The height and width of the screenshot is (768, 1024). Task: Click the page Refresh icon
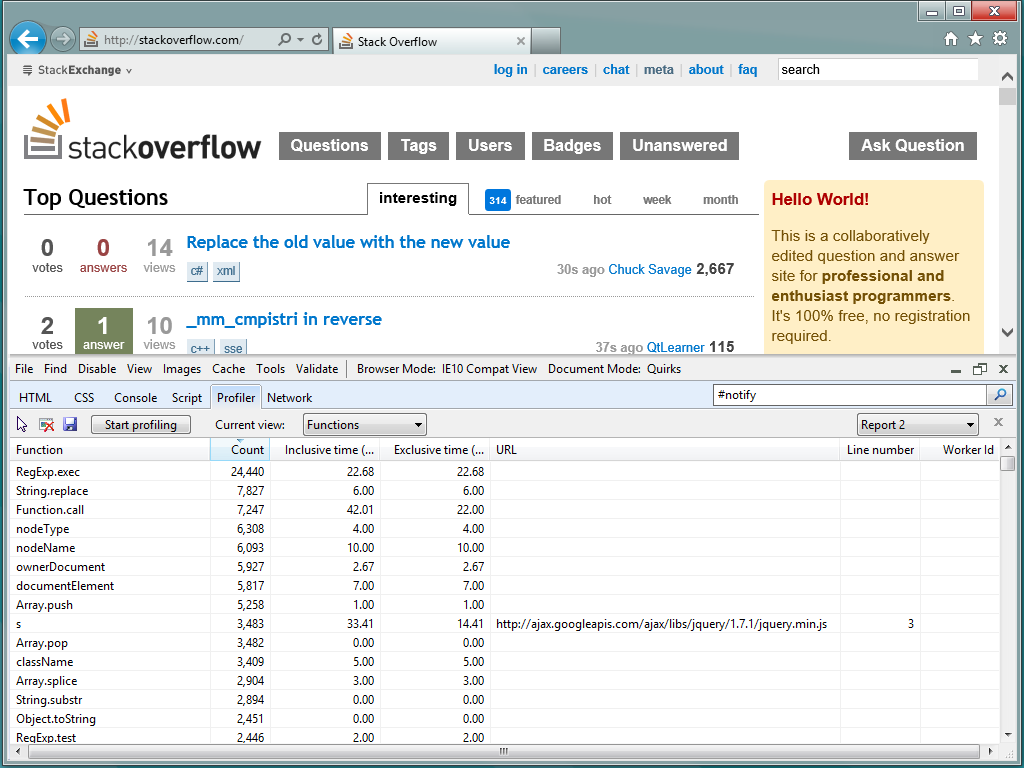317,39
